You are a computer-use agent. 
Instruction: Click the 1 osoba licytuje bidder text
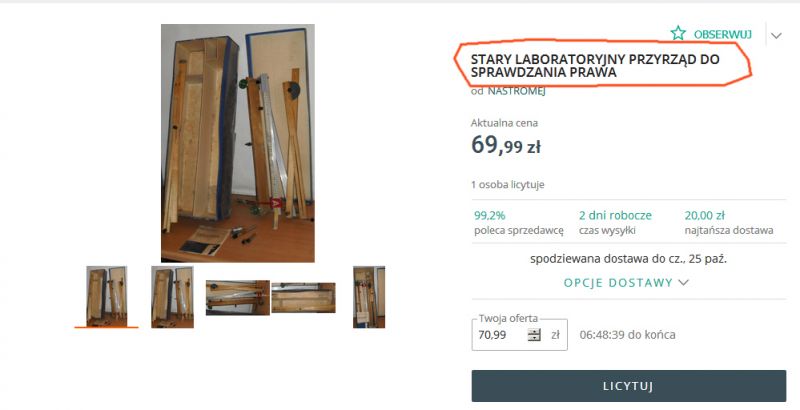508,185
